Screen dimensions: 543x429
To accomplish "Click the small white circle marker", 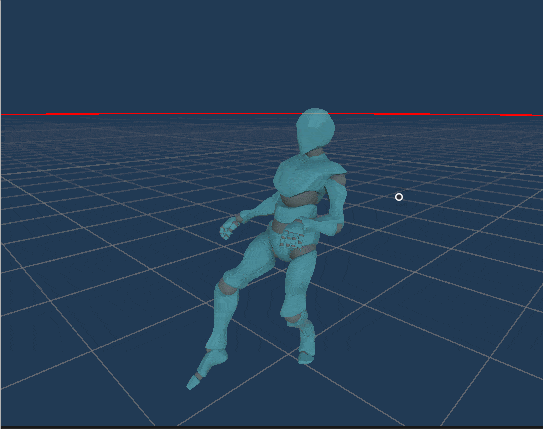I will pos(399,197).
